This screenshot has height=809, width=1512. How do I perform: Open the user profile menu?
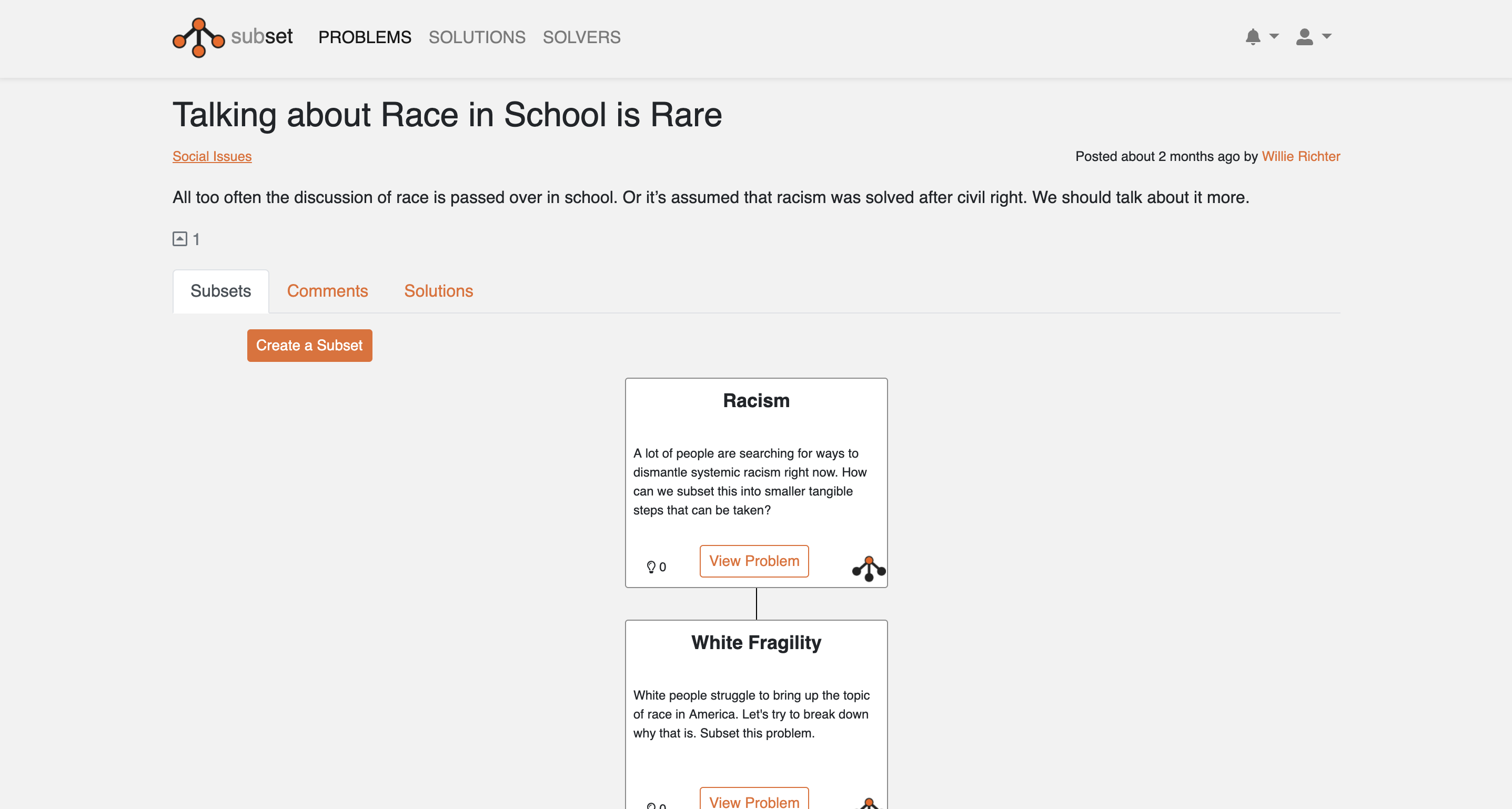click(x=1304, y=37)
